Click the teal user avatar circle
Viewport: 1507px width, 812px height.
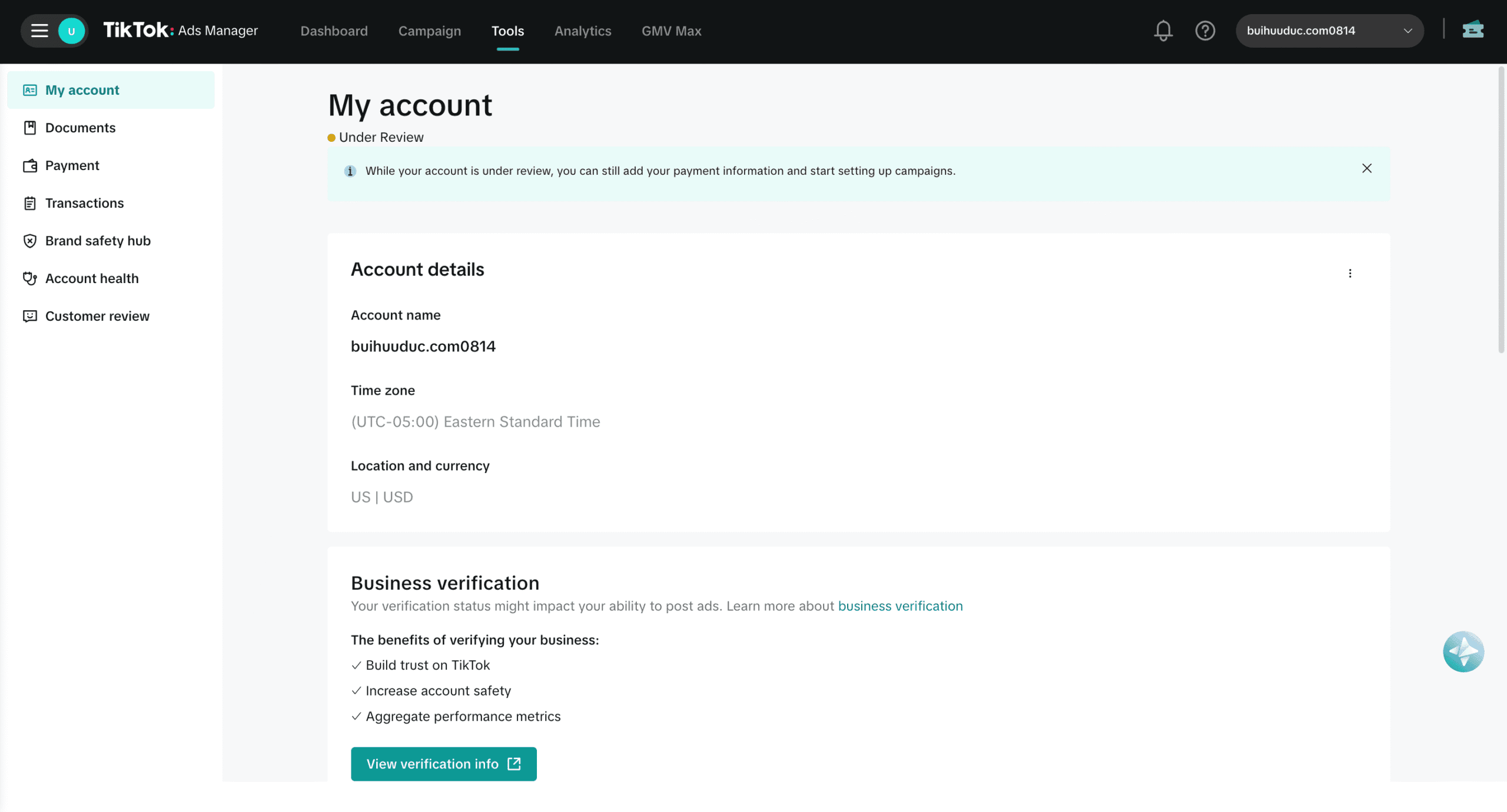click(71, 31)
